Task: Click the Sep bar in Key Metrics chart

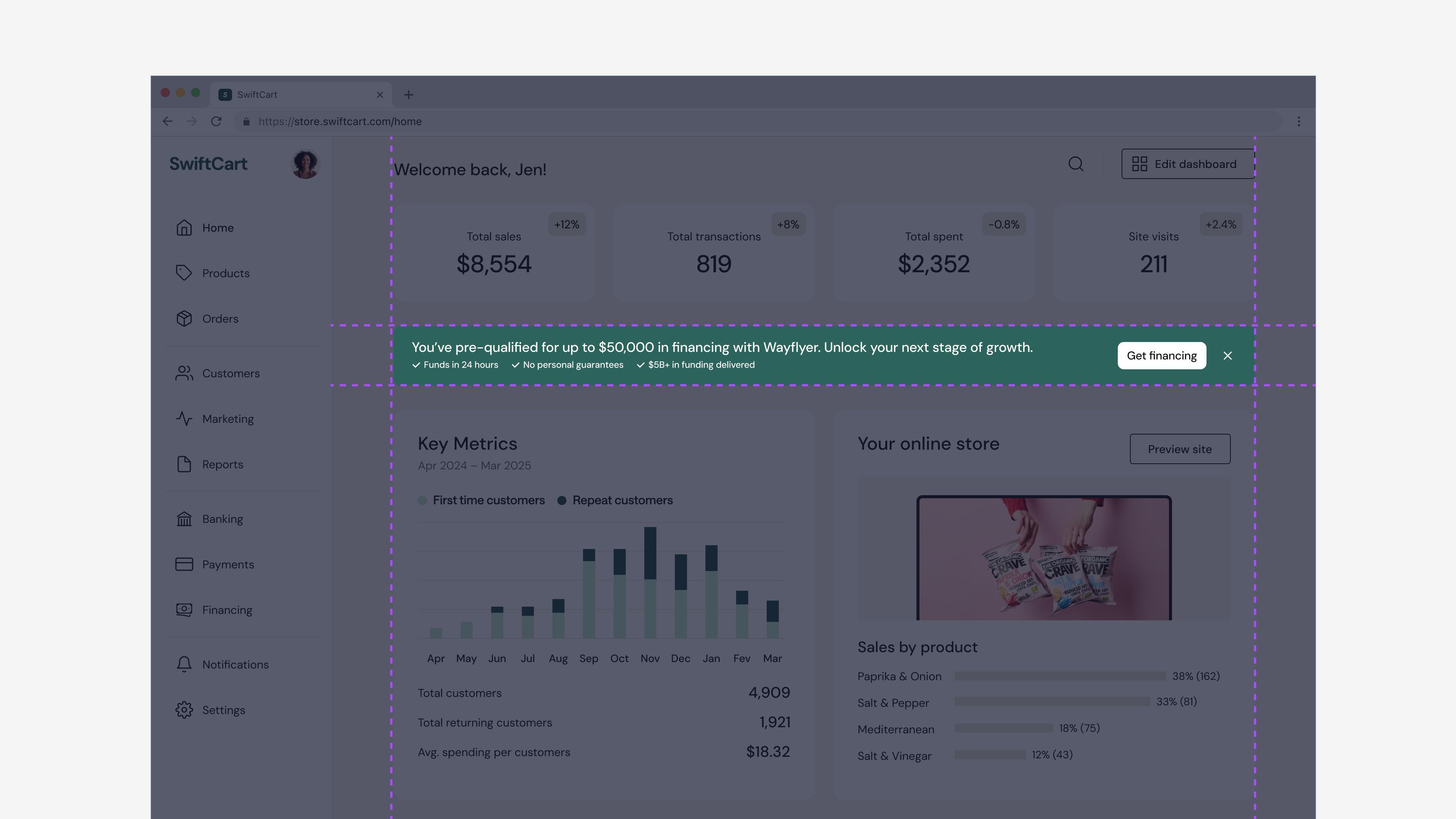Action: (x=589, y=593)
